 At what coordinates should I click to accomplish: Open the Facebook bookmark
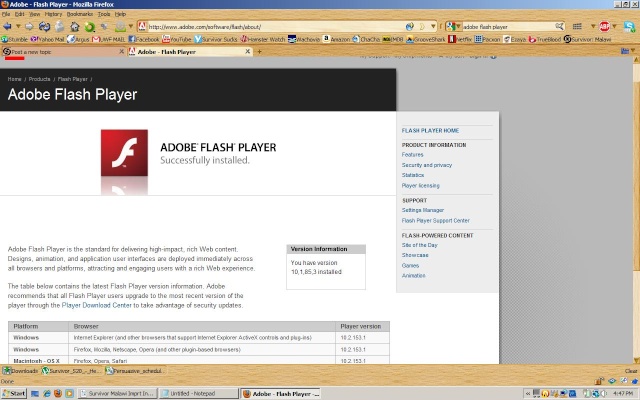144,39
